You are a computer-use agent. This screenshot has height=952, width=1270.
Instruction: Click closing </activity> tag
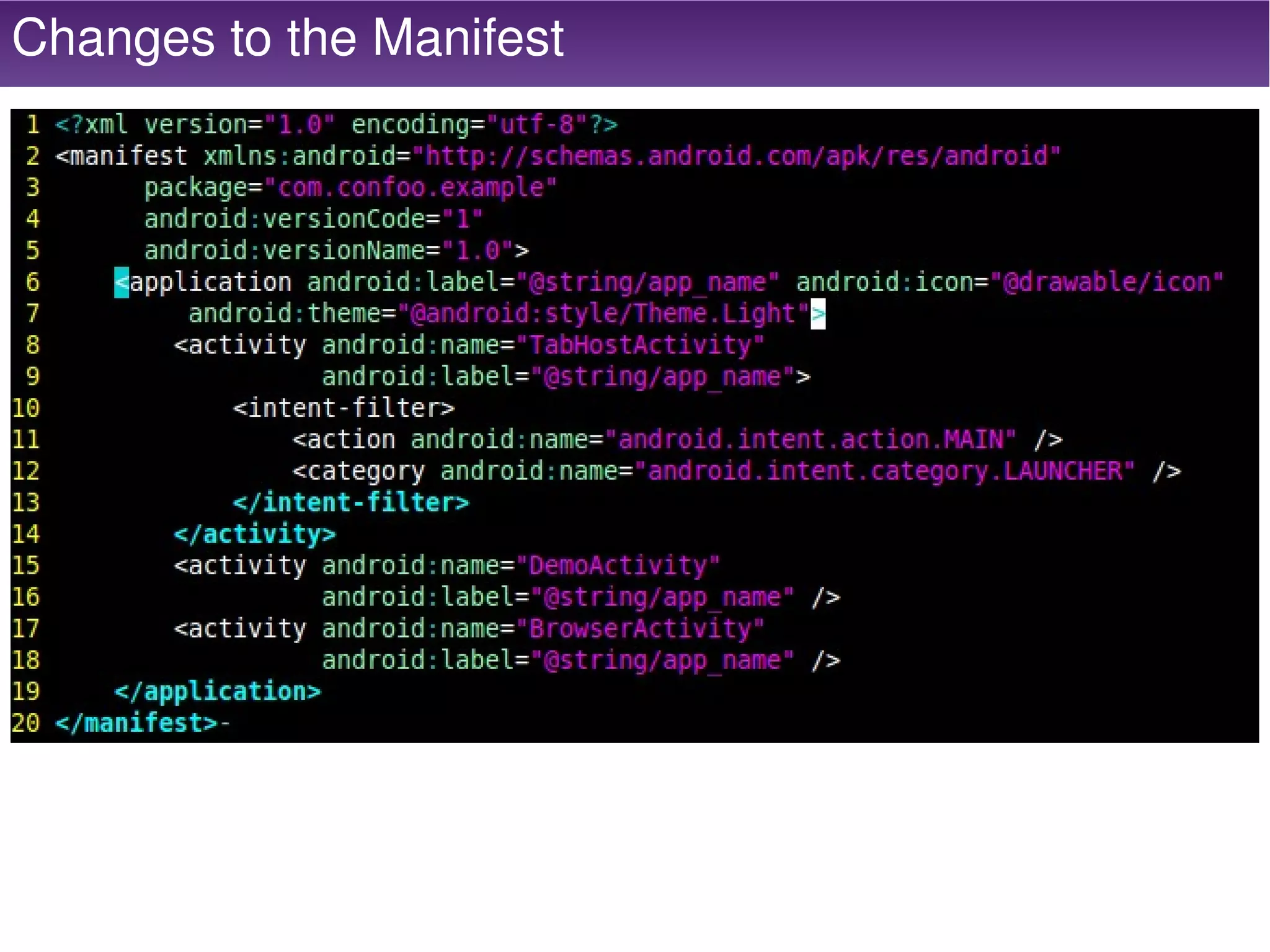click(x=255, y=534)
